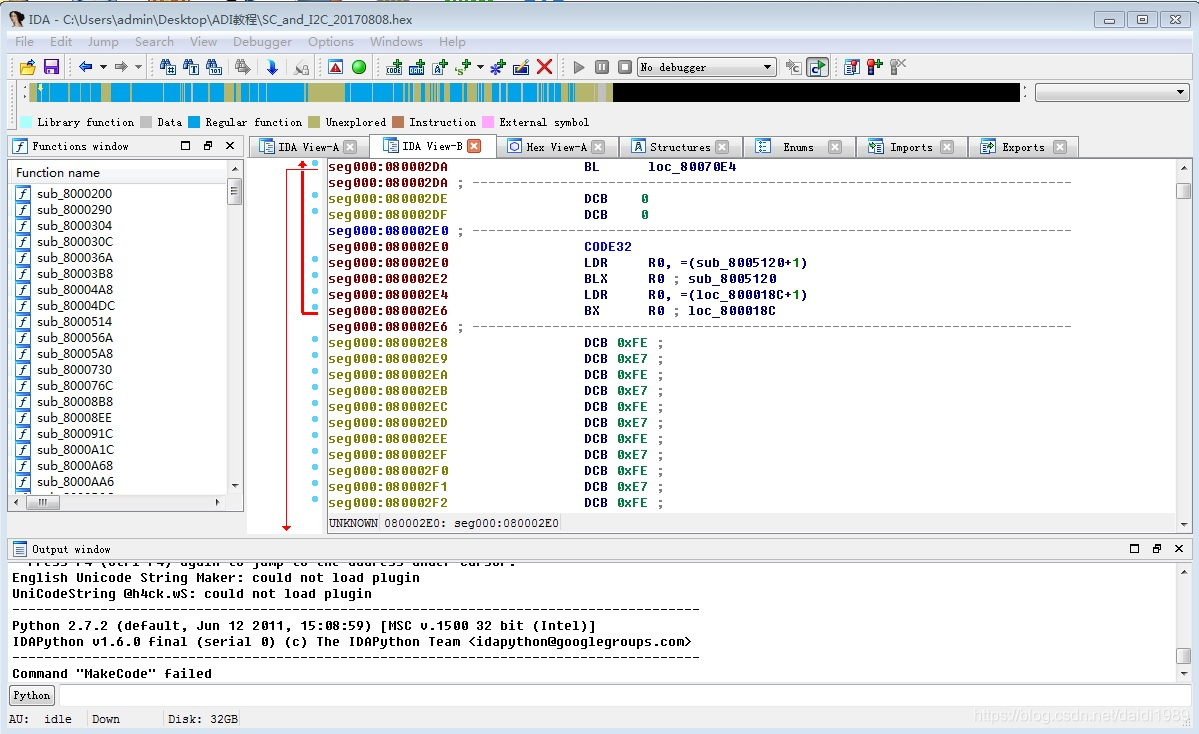Viewport: 1199px width, 734px height.
Task: Open the Debugger menu
Action: [x=262, y=42]
